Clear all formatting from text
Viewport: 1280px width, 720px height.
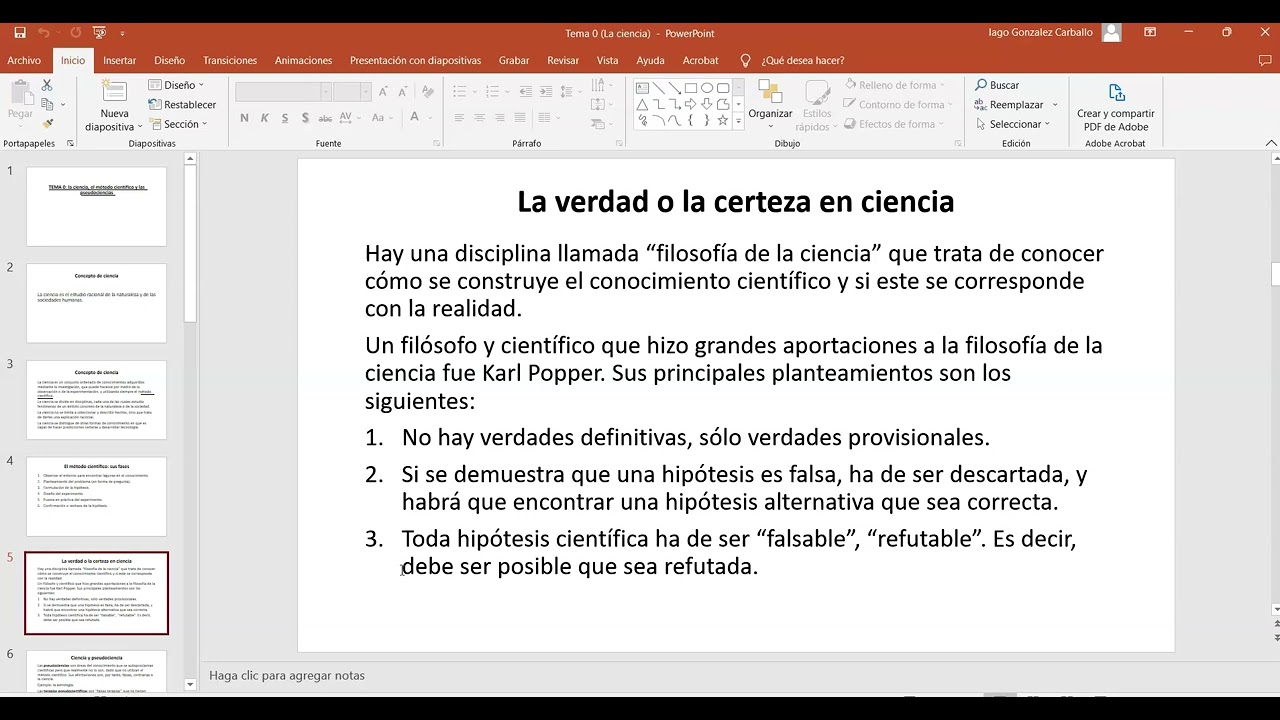[428, 92]
